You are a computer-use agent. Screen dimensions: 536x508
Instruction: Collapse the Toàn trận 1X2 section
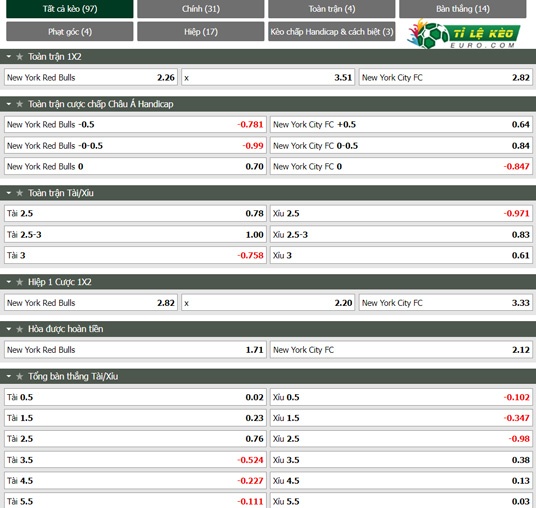point(9,57)
